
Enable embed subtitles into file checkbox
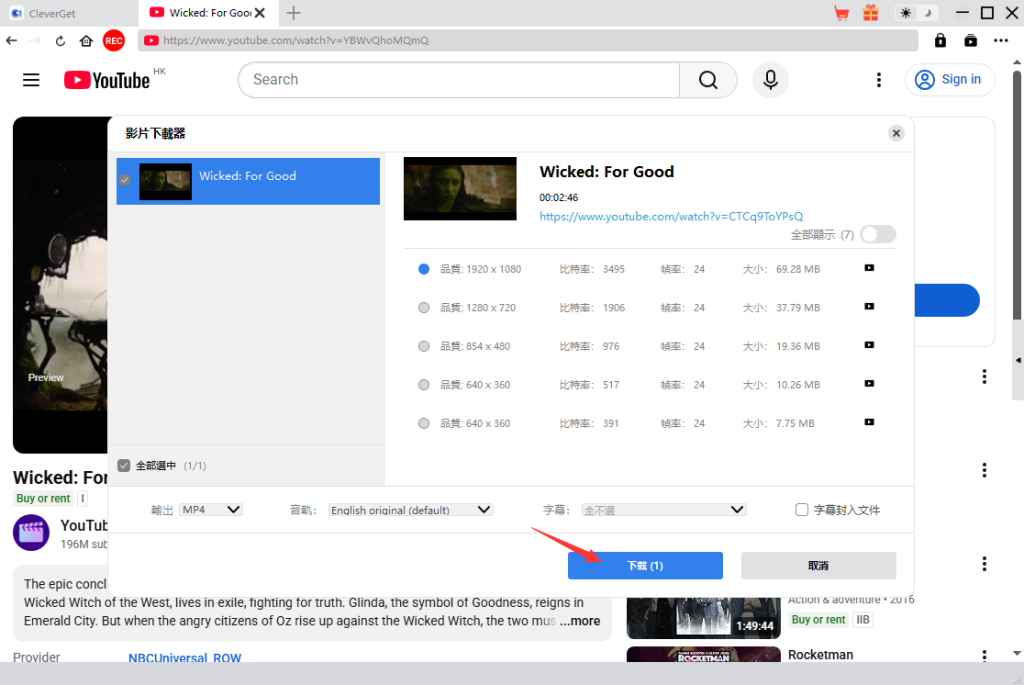pos(802,509)
